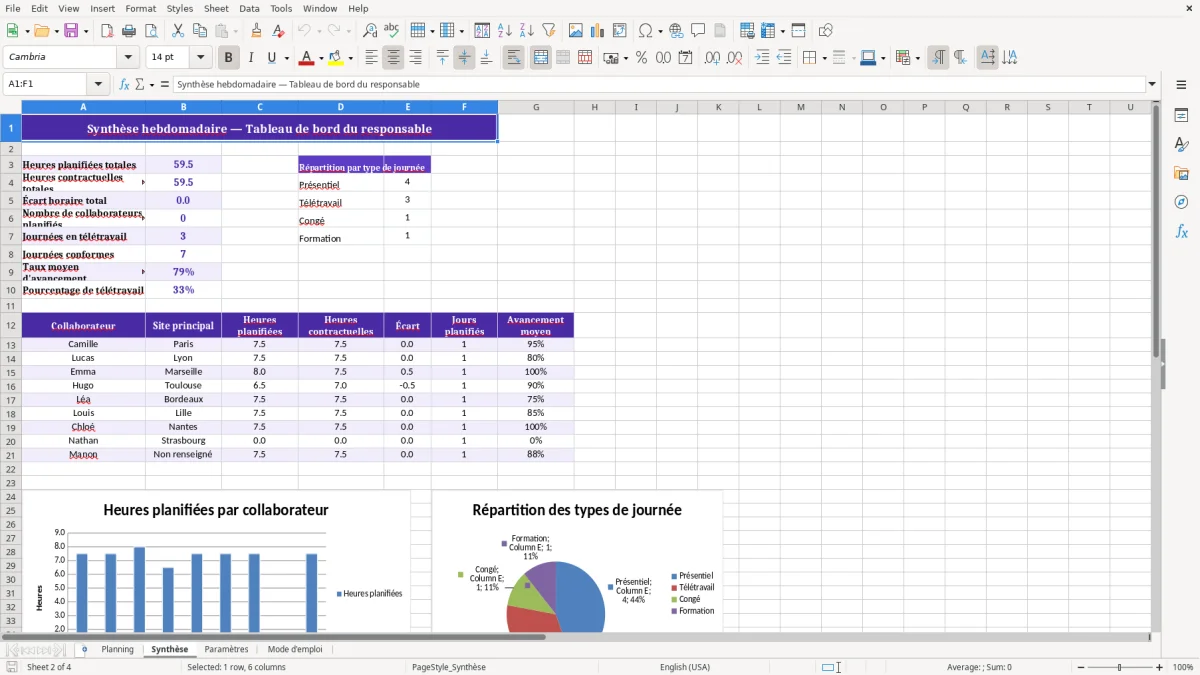This screenshot has width=1200, height=675.
Task: Click the formula input line
Action: click(x=659, y=85)
